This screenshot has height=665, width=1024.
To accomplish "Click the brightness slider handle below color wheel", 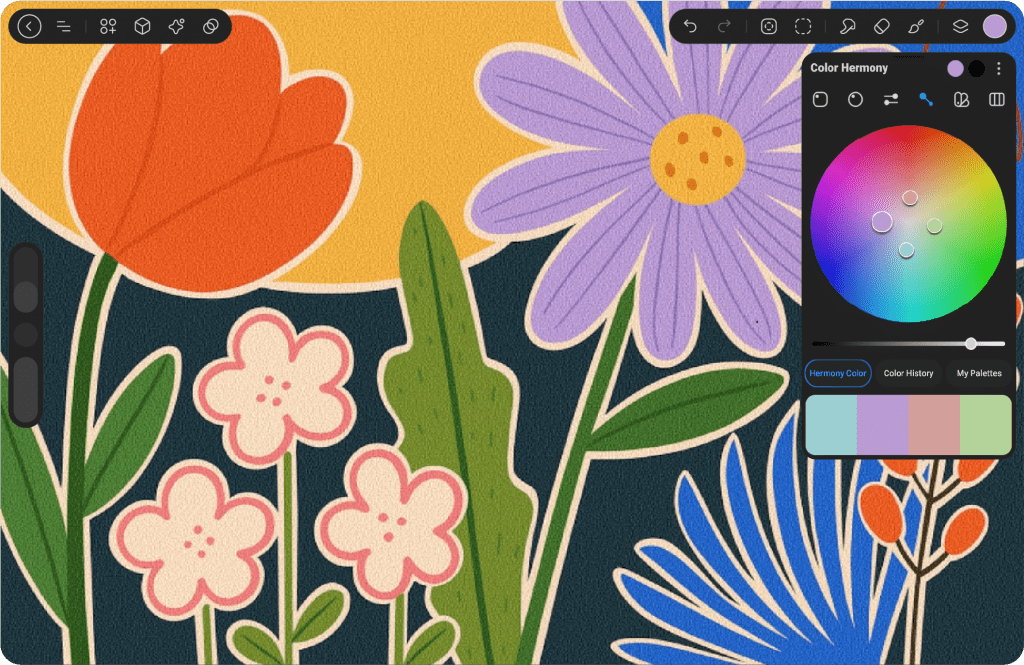I will [970, 343].
